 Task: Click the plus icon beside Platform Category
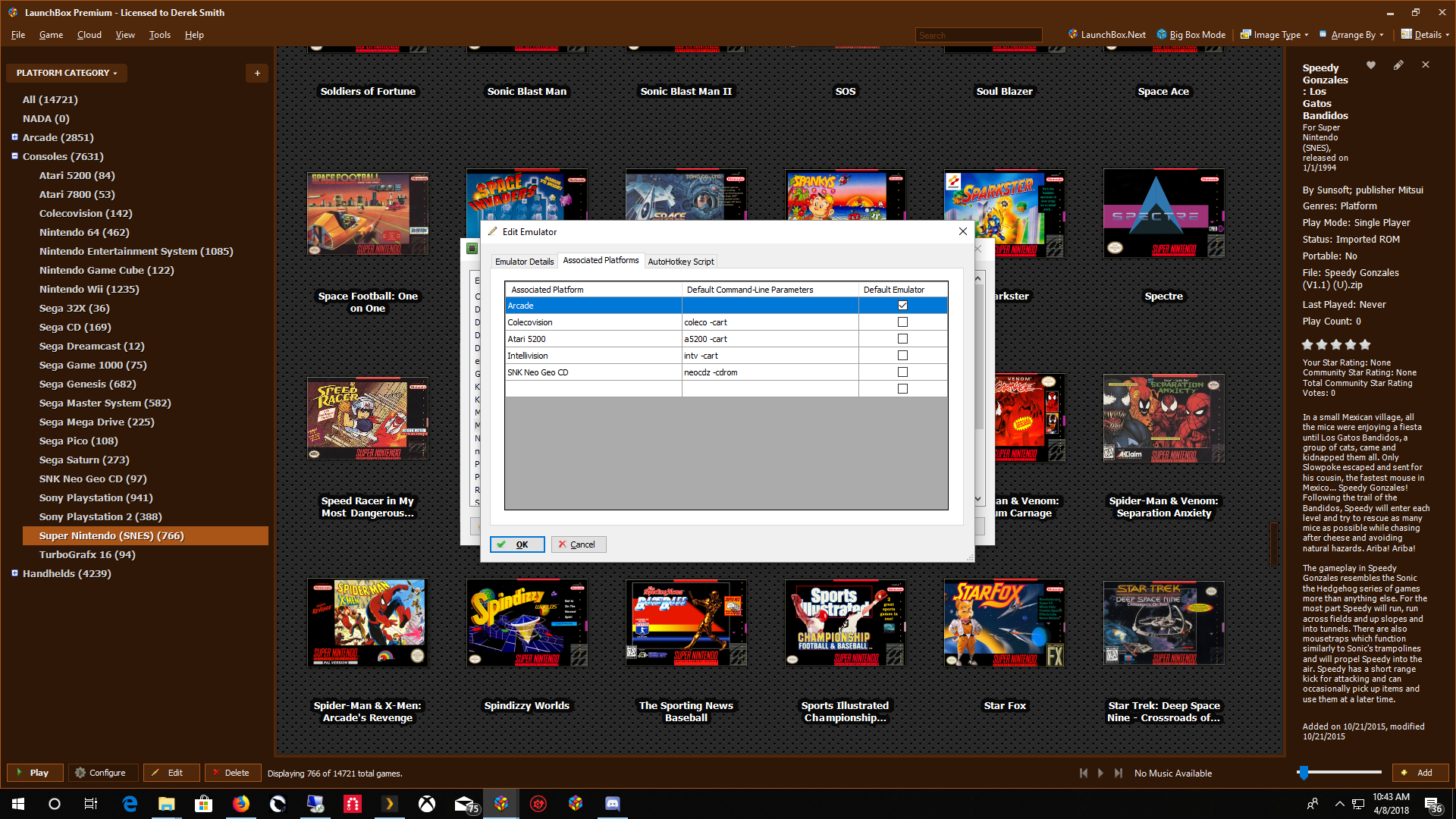tap(257, 73)
